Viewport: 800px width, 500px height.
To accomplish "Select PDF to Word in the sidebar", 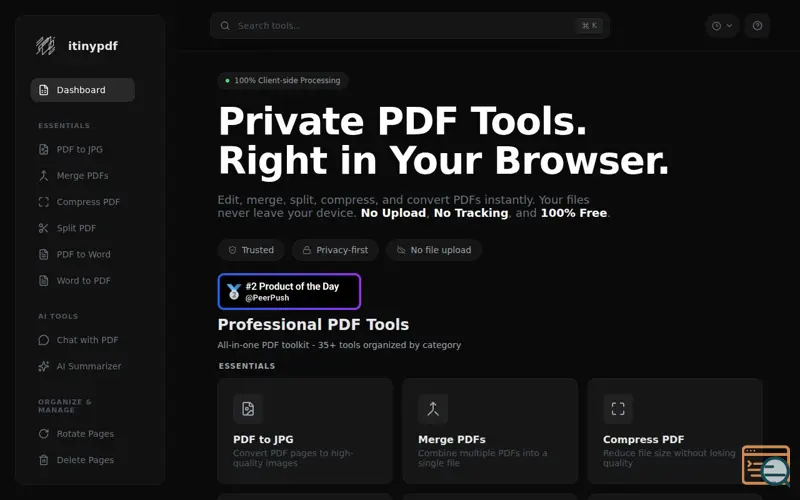I will point(83,254).
